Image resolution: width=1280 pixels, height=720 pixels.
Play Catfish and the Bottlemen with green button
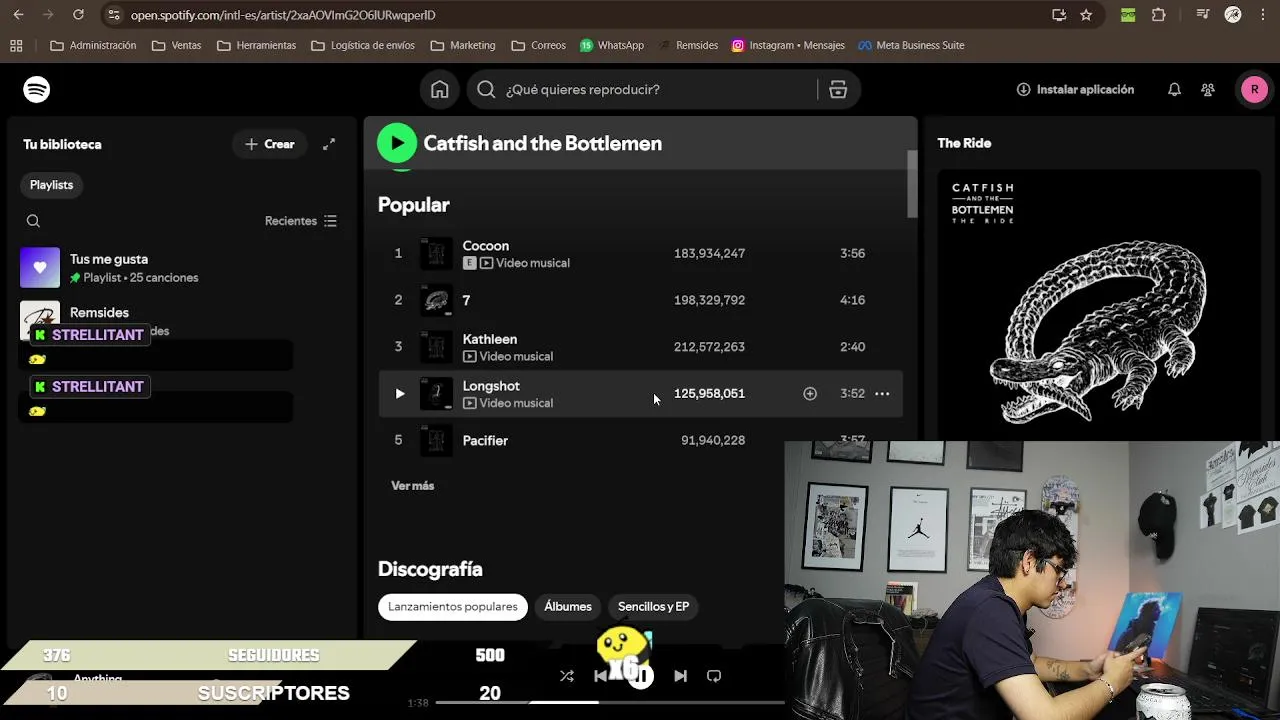pyautogui.click(x=397, y=143)
